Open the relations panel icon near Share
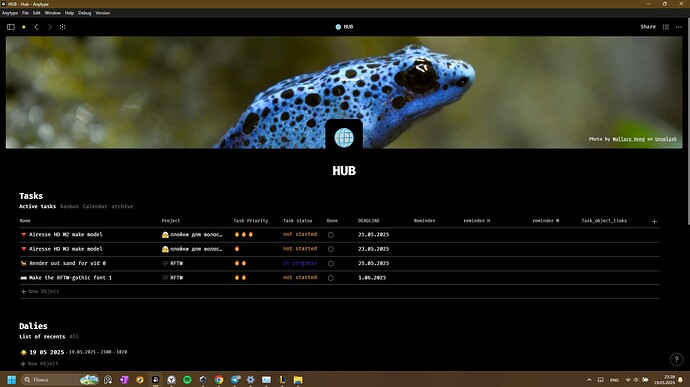Image resolution: width=690 pixels, height=387 pixels. click(x=666, y=27)
